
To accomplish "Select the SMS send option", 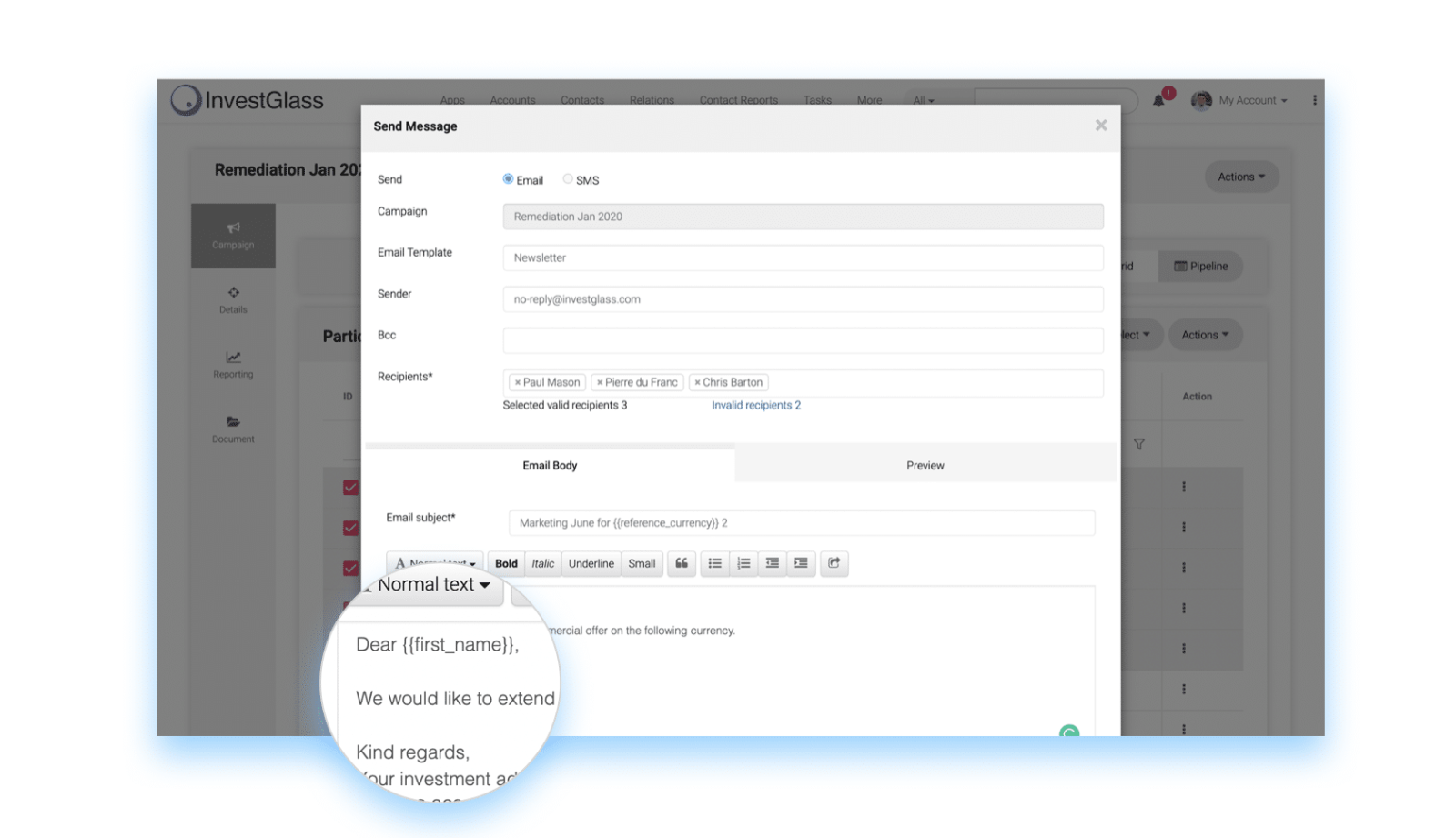I will pyautogui.click(x=568, y=179).
